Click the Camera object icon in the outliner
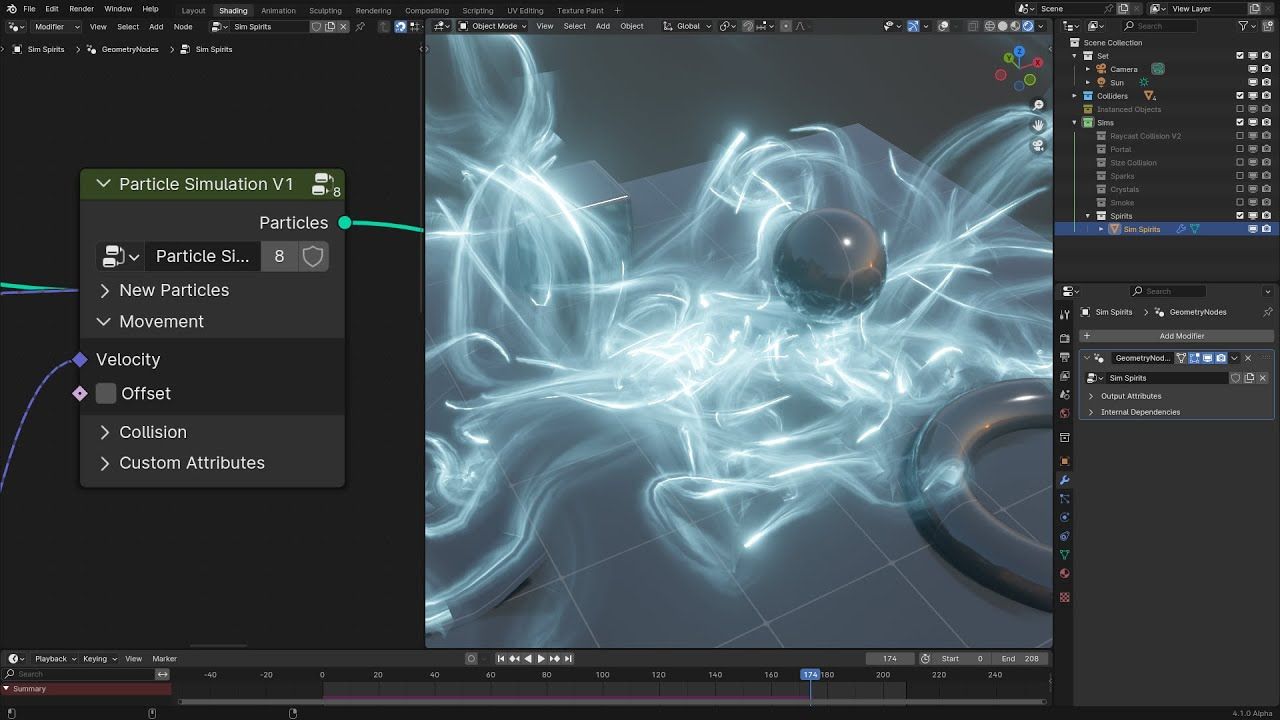The height and width of the screenshot is (720, 1280). [x=1102, y=69]
